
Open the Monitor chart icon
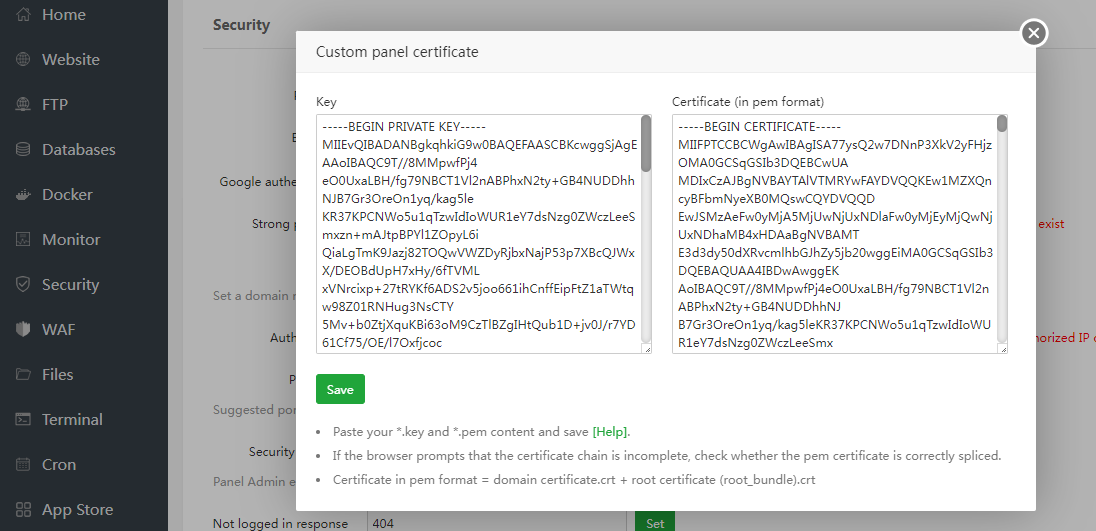24,240
